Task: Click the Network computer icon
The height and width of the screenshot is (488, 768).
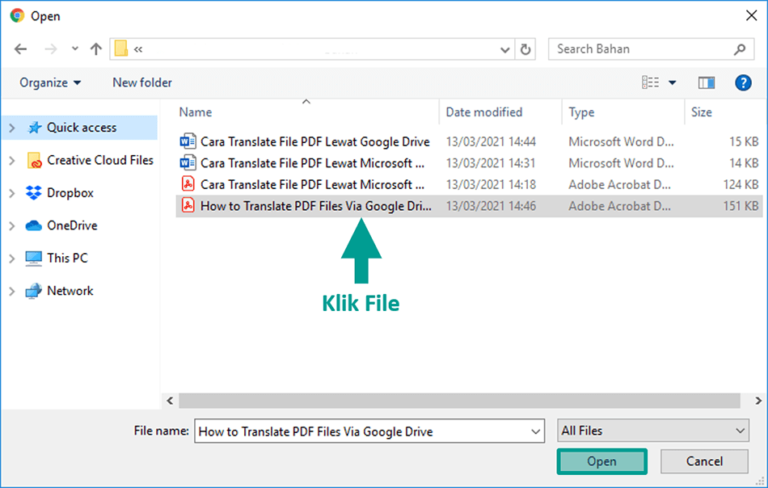Action: pos(34,291)
